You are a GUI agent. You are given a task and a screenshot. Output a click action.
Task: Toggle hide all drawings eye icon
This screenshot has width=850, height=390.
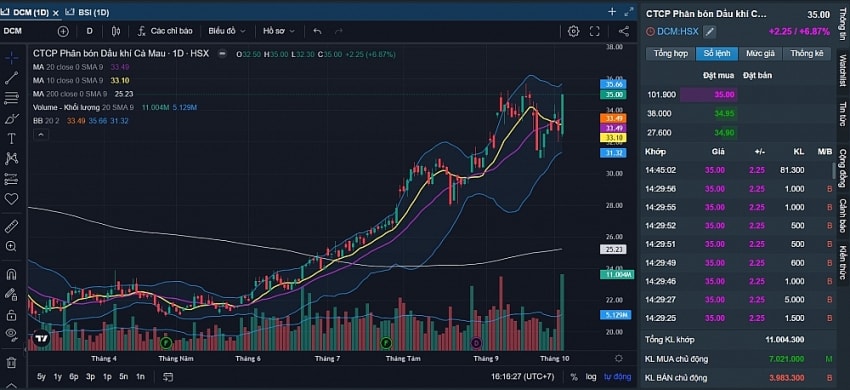(x=11, y=334)
